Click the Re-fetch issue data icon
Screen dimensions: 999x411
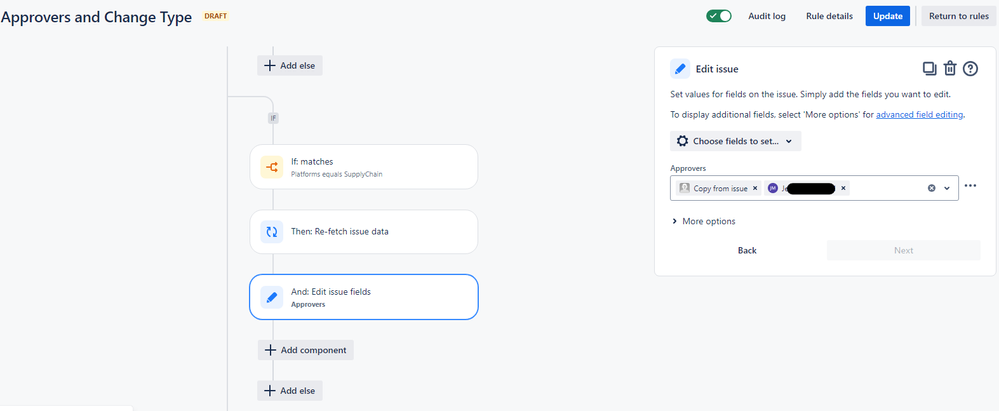tap(271, 231)
